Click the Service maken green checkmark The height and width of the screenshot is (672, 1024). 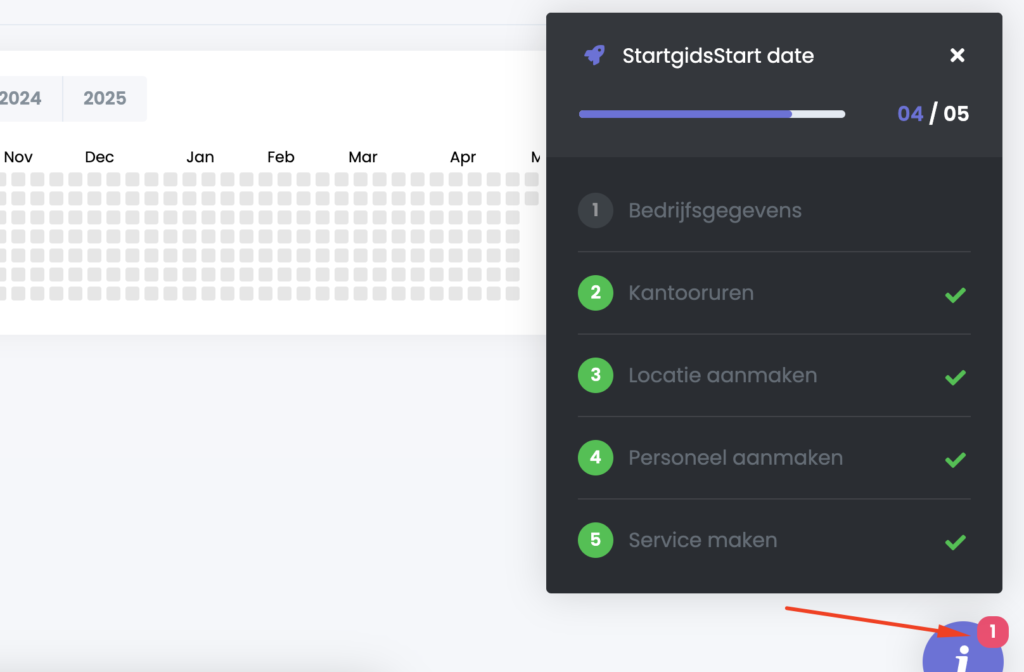tap(955, 542)
